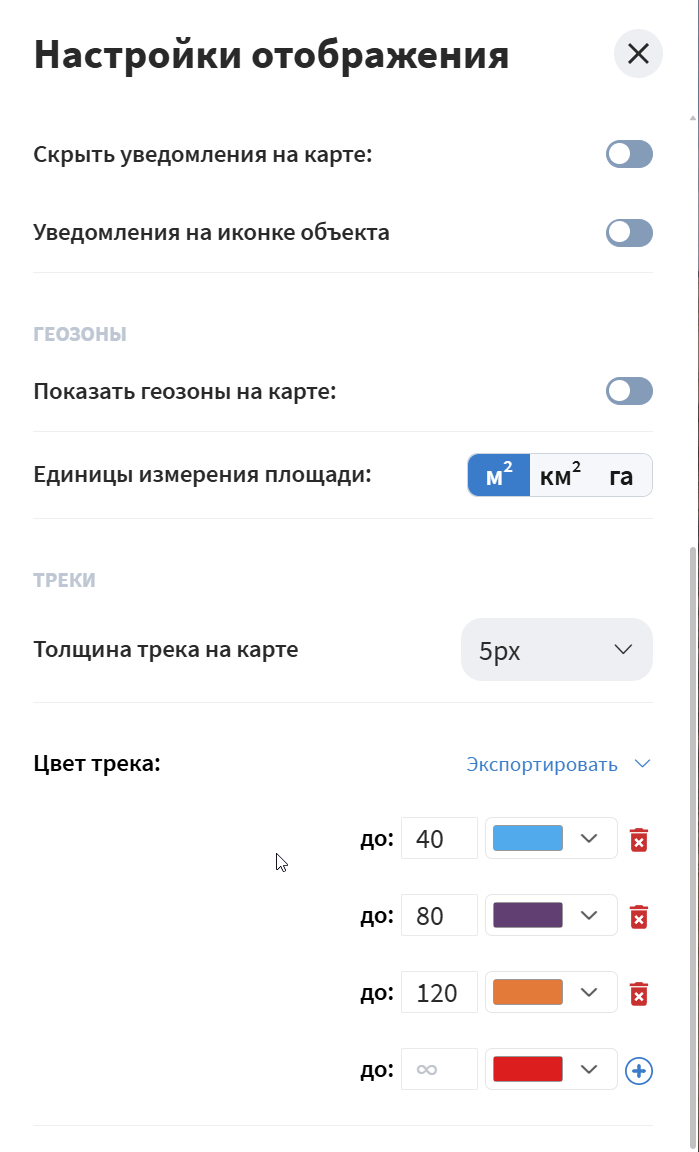This screenshot has width=699, height=1152.
Task: Edit the speed value 40 field
Action: 439,838
